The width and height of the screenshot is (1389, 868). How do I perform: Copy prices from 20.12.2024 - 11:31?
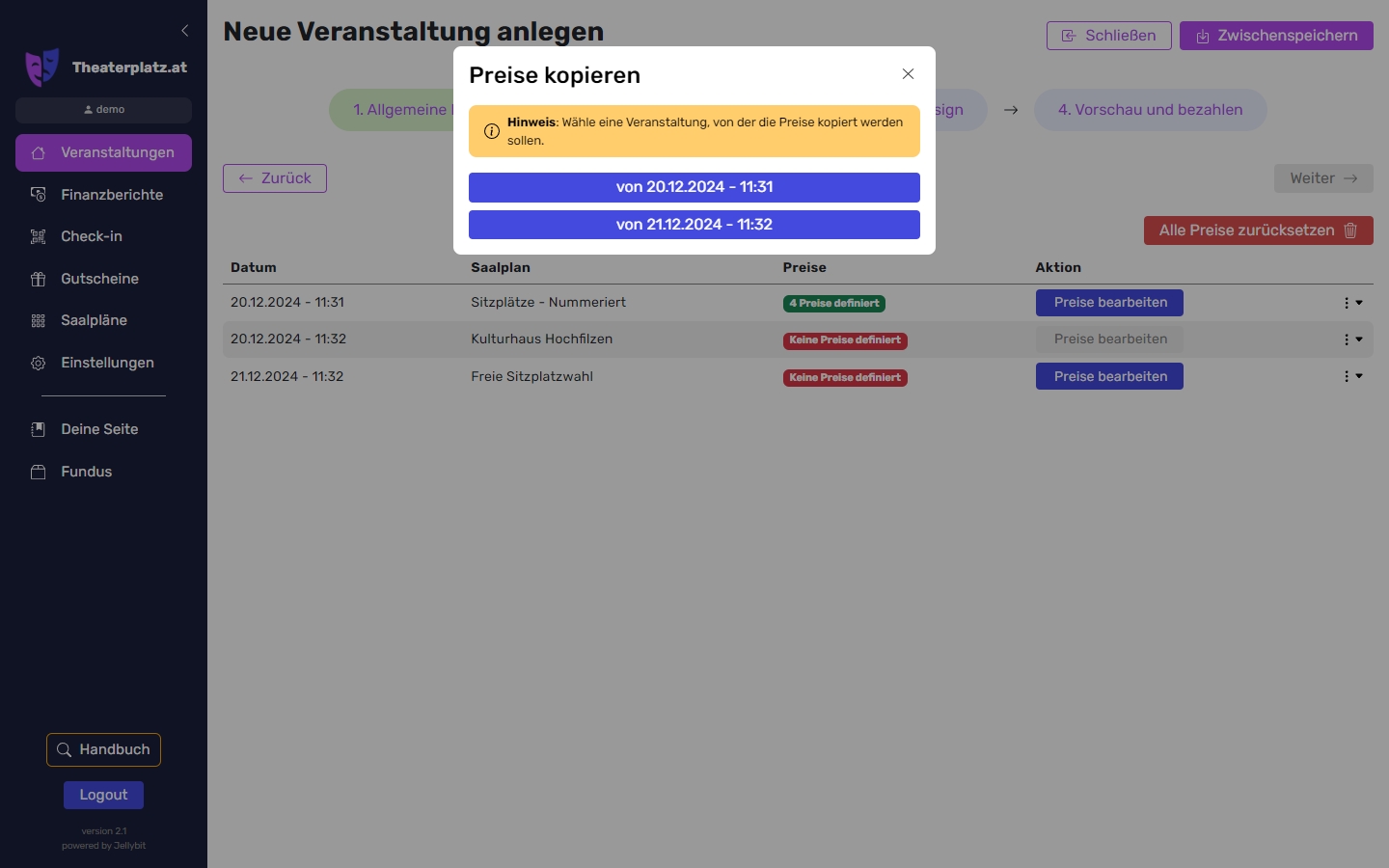[x=694, y=187]
